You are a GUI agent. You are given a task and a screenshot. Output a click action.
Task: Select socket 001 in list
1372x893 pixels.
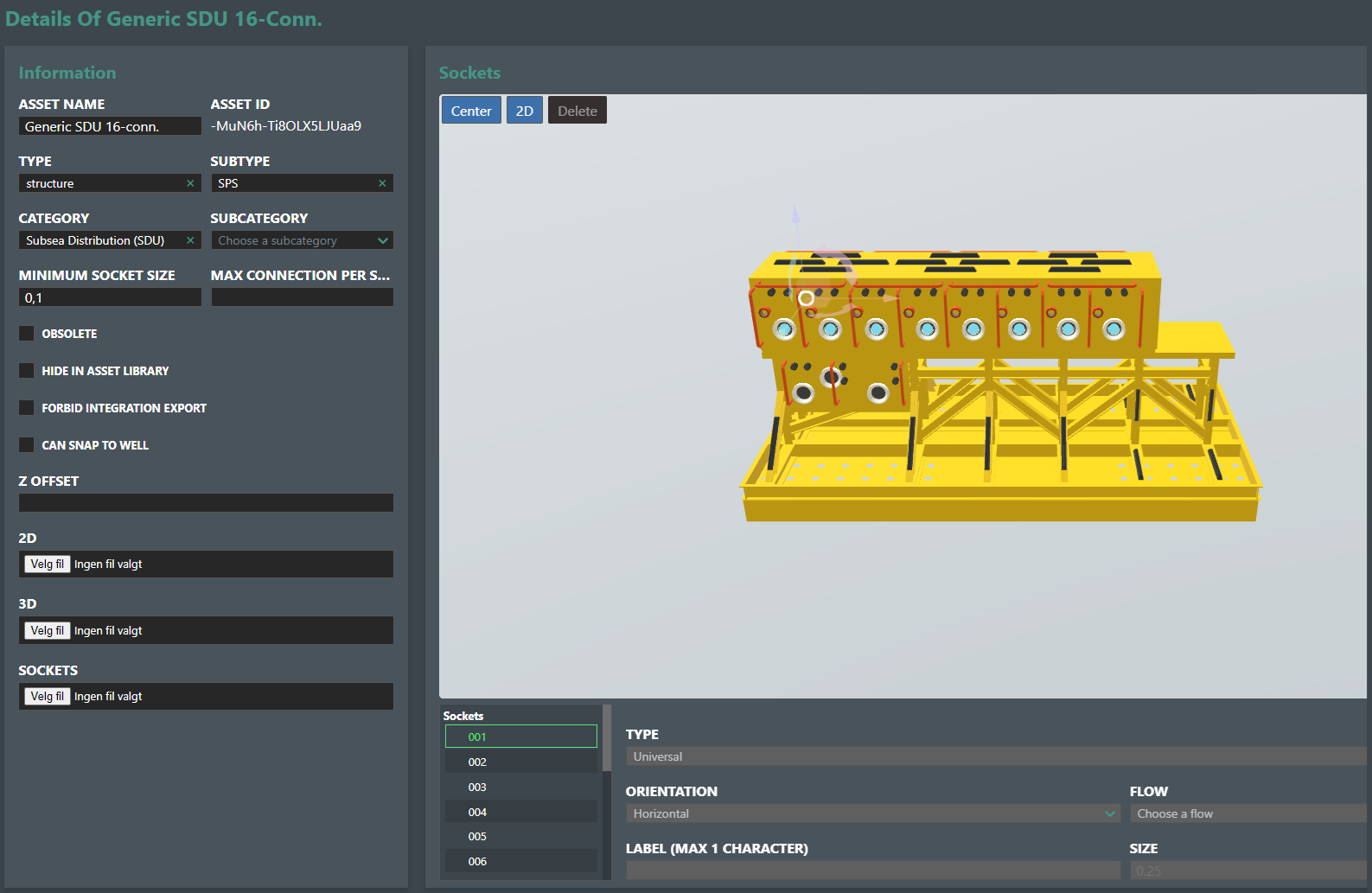pyautogui.click(x=521, y=737)
